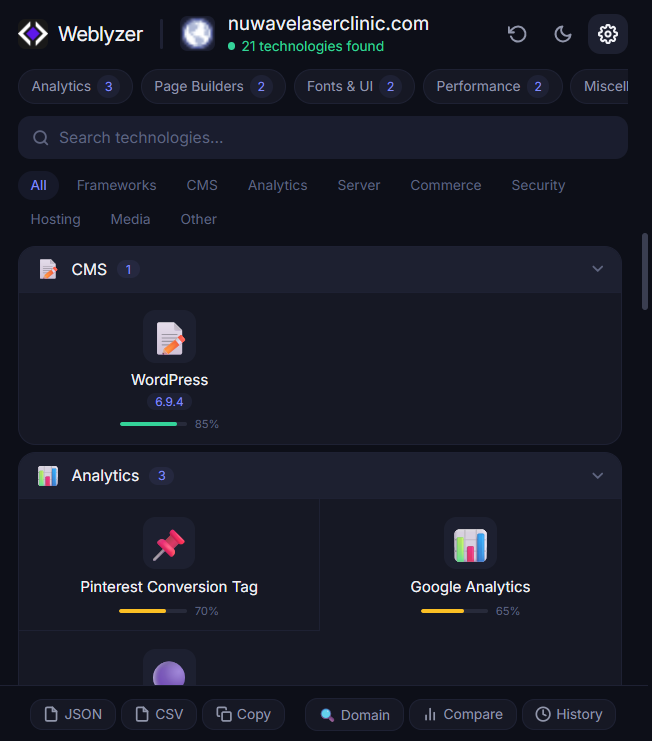Screen dimensions: 652x741
Task: Click the WordPress 85% confidence bar
Action: (153, 424)
